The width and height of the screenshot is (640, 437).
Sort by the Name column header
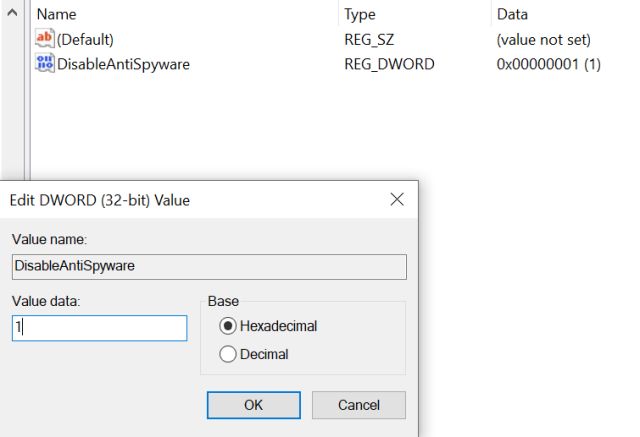pyautogui.click(x=56, y=15)
